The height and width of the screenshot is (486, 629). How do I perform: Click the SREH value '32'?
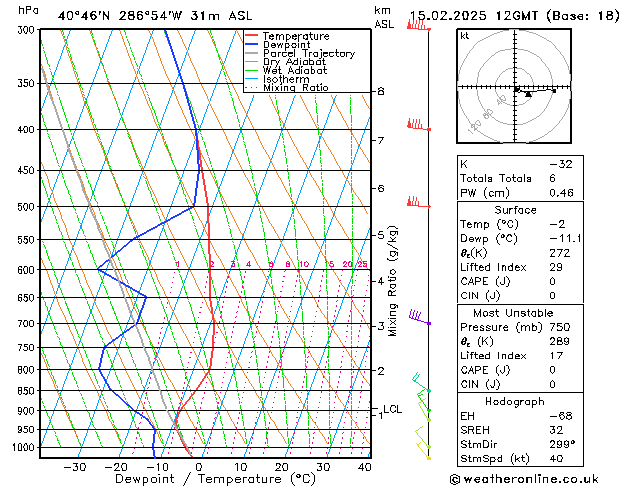point(556,430)
